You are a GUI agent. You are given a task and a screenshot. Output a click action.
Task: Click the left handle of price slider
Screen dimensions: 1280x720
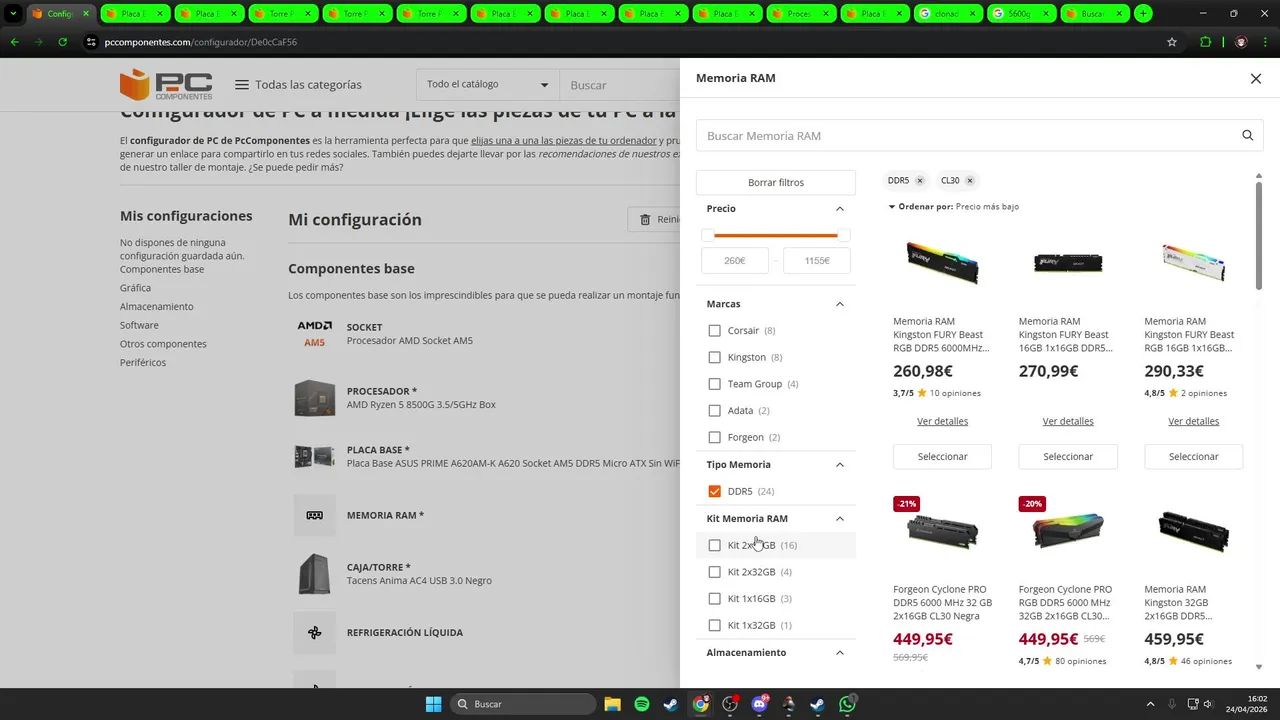click(x=708, y=235)
